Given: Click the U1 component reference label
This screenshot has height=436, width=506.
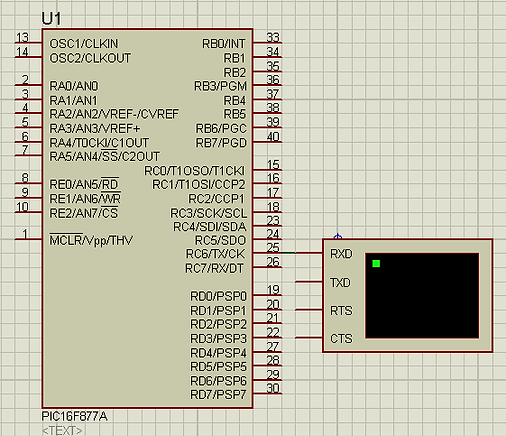Looking at the screenshot, I should click(x=51, y=19).
